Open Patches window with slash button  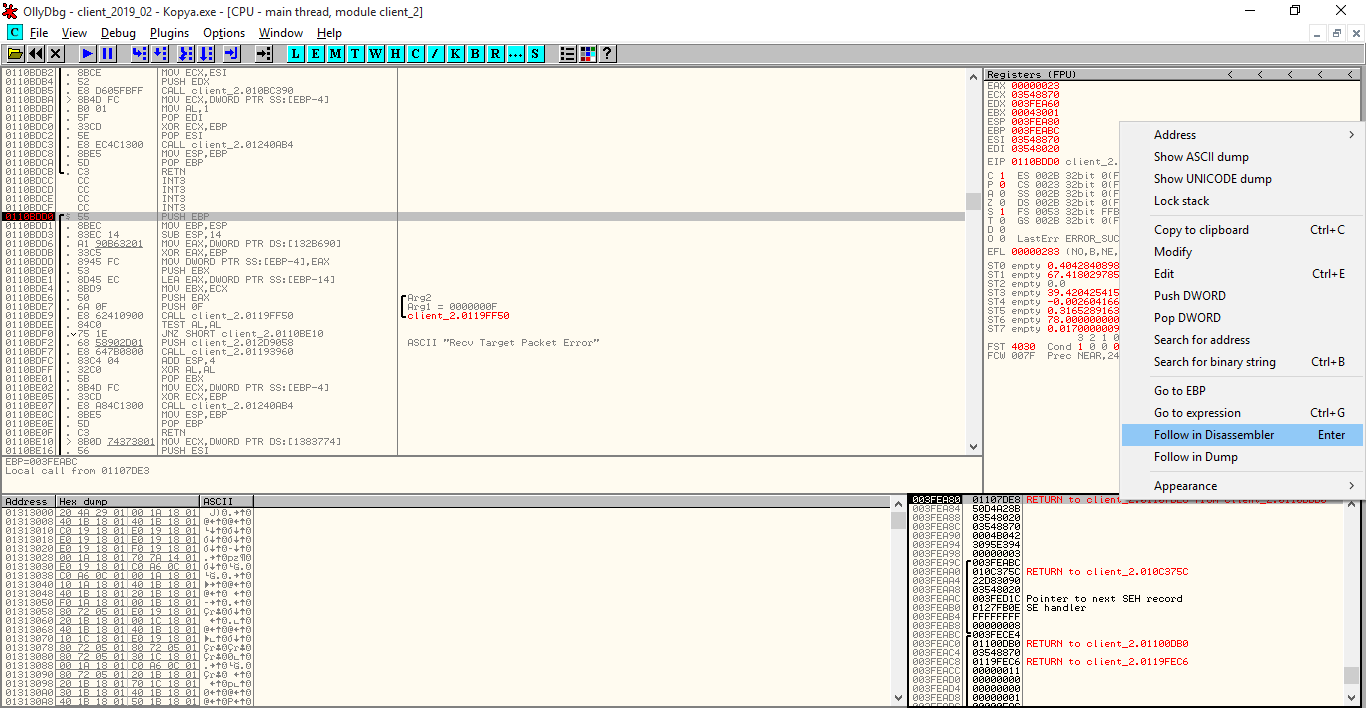pyautogui.click(x=436, y=53)
